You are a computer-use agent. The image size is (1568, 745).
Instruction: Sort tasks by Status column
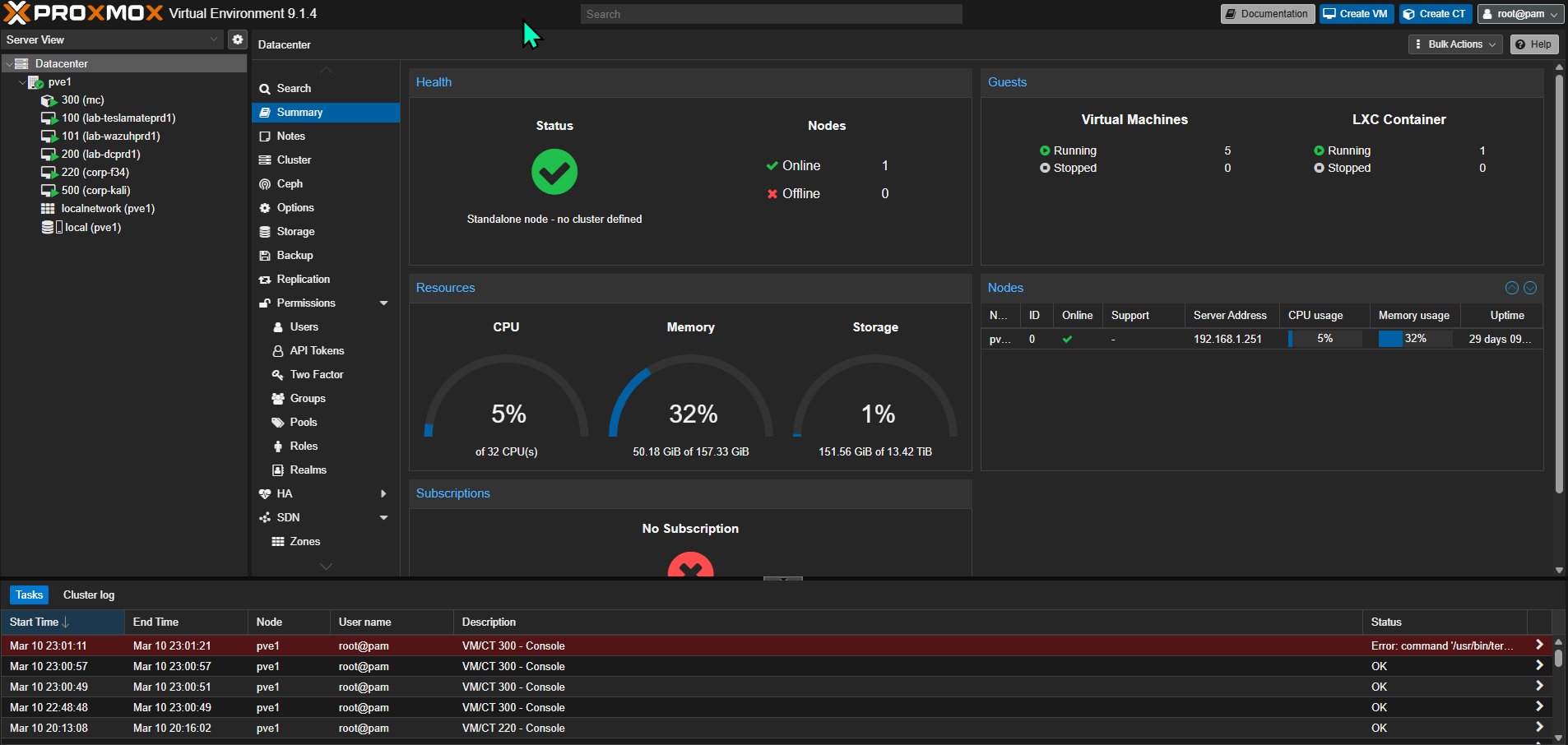(x=1445, y=622)
